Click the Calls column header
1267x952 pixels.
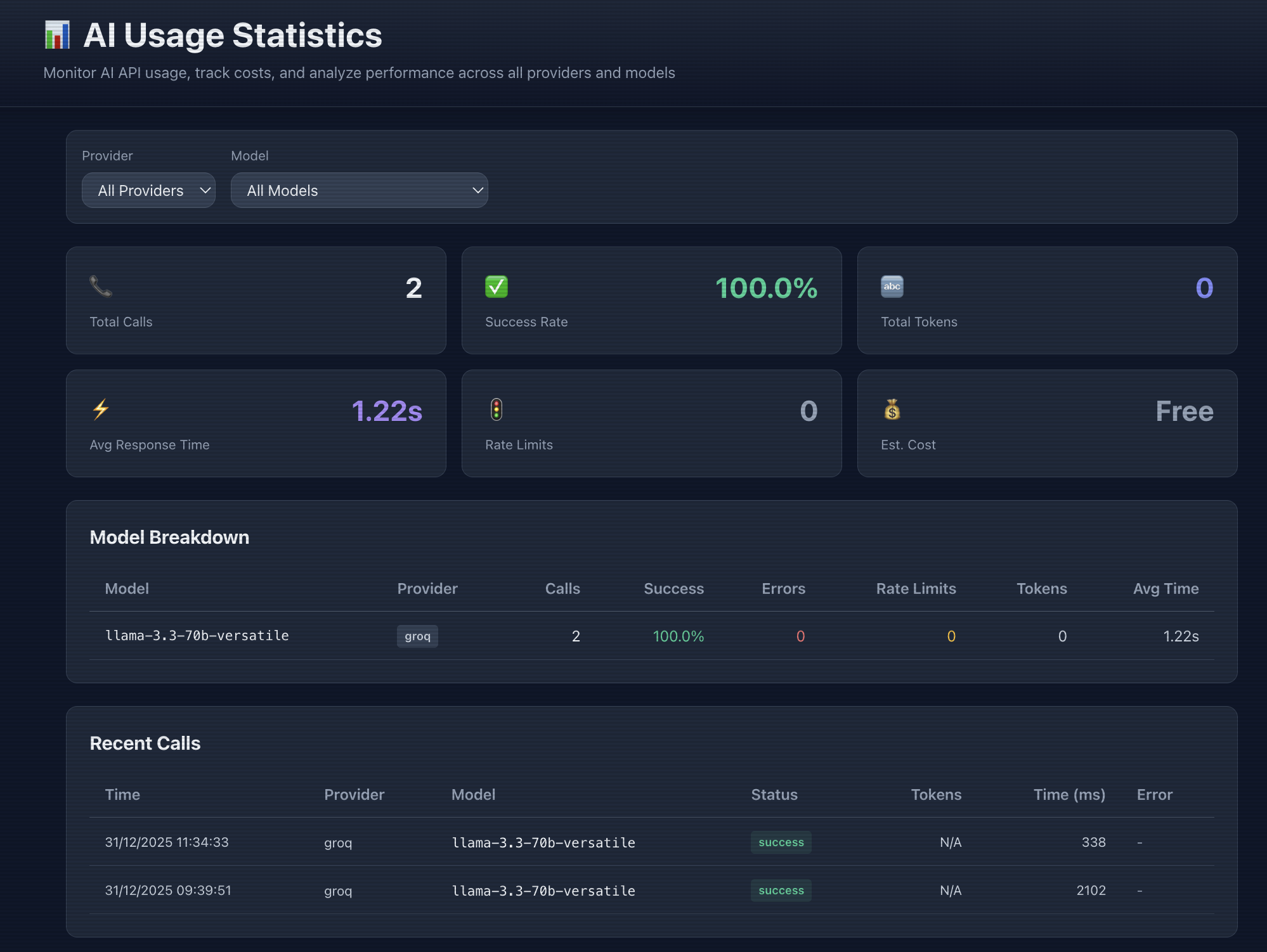[x=562, y=589]
